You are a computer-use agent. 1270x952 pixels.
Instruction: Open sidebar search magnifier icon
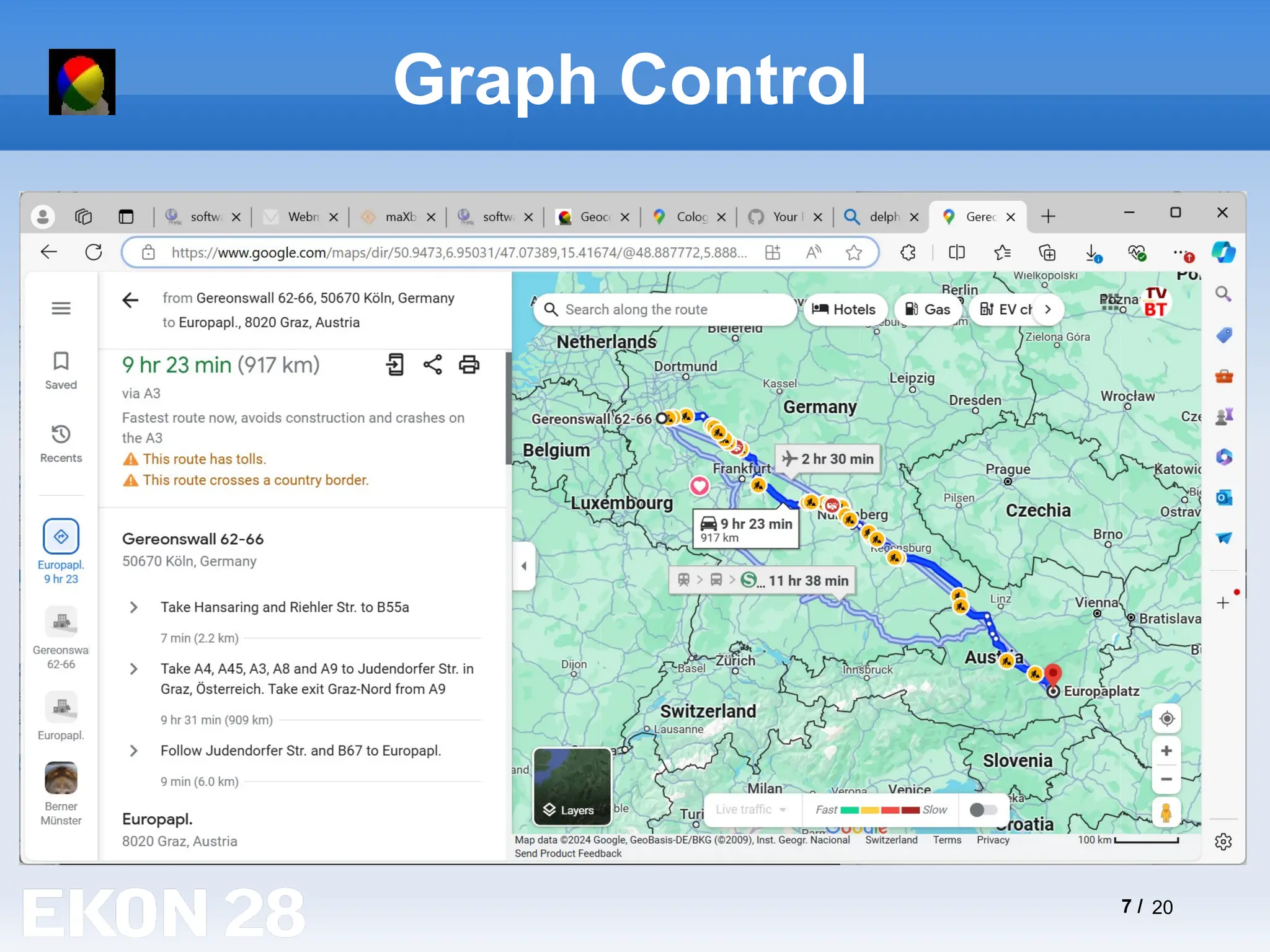[x=1223, y=294]
